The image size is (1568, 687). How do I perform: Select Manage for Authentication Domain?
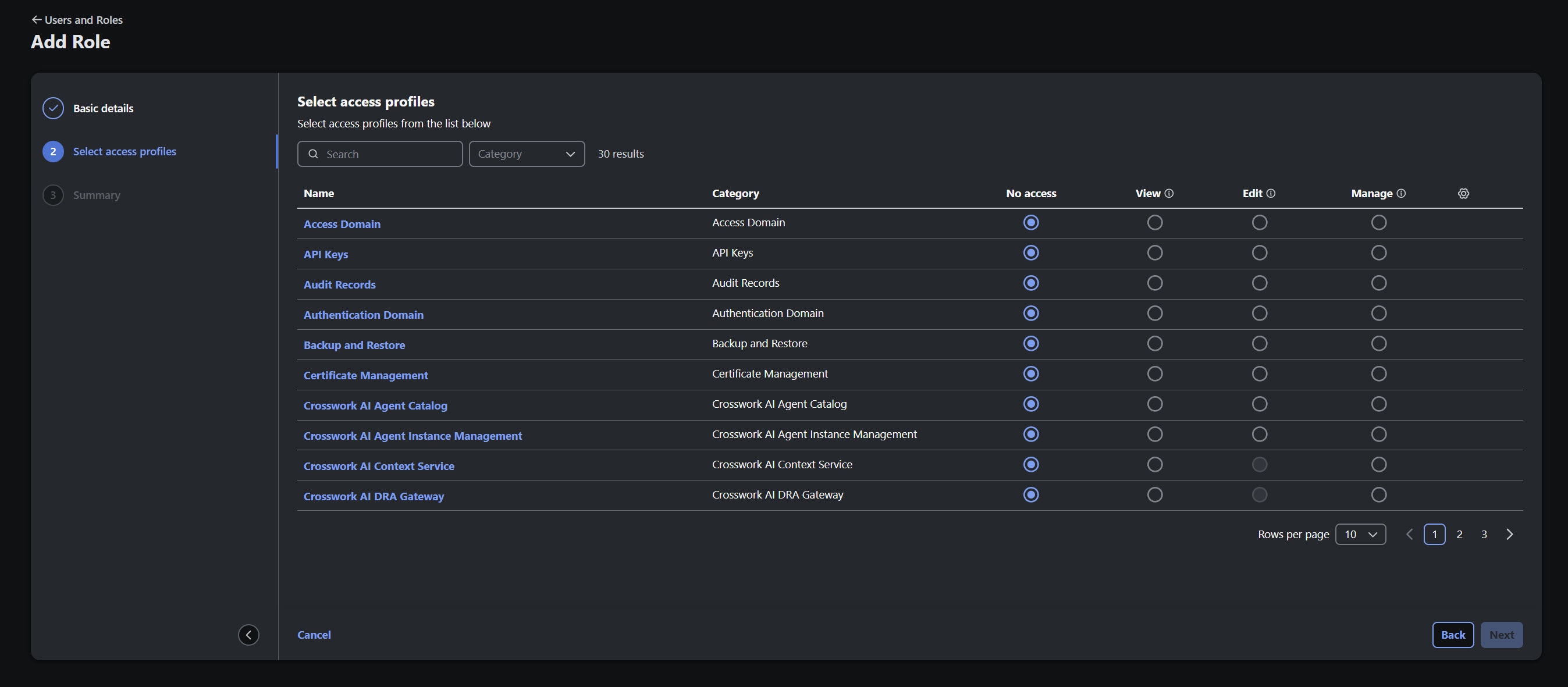point(1379,313)
